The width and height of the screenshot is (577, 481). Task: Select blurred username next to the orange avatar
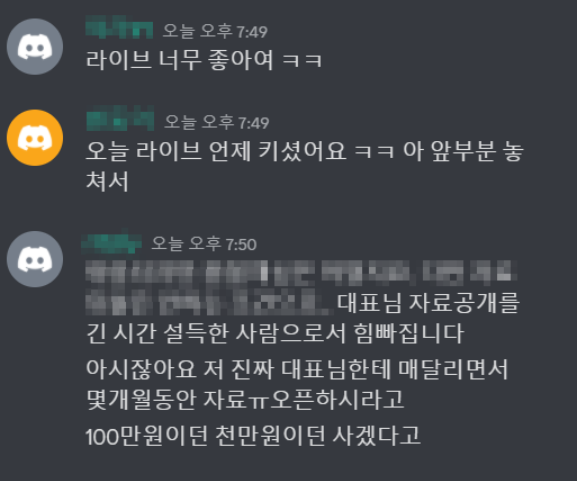(x=120, y=119)
